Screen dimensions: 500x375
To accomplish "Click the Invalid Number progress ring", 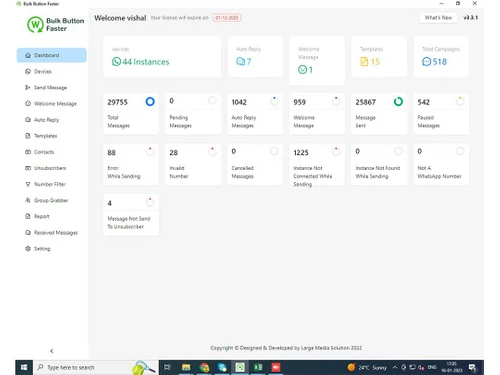I will tap(212, 152).
